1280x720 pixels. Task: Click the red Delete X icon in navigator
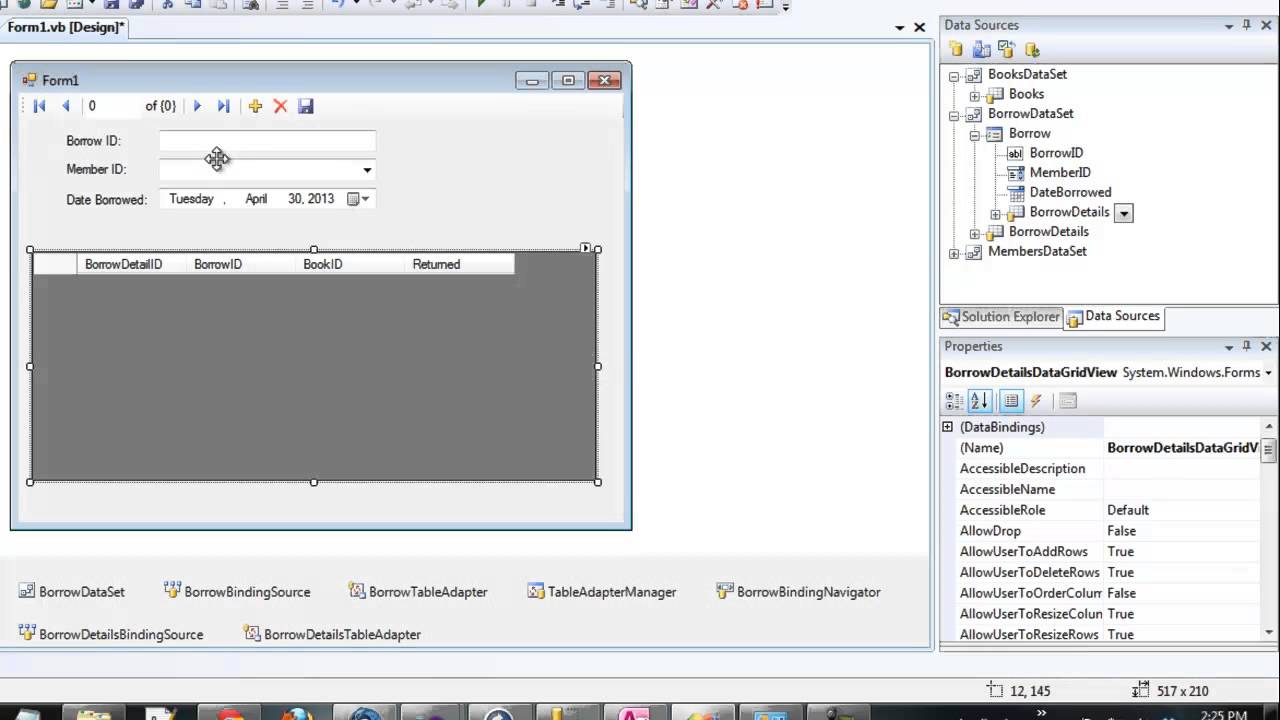click(x=281, y=106)
